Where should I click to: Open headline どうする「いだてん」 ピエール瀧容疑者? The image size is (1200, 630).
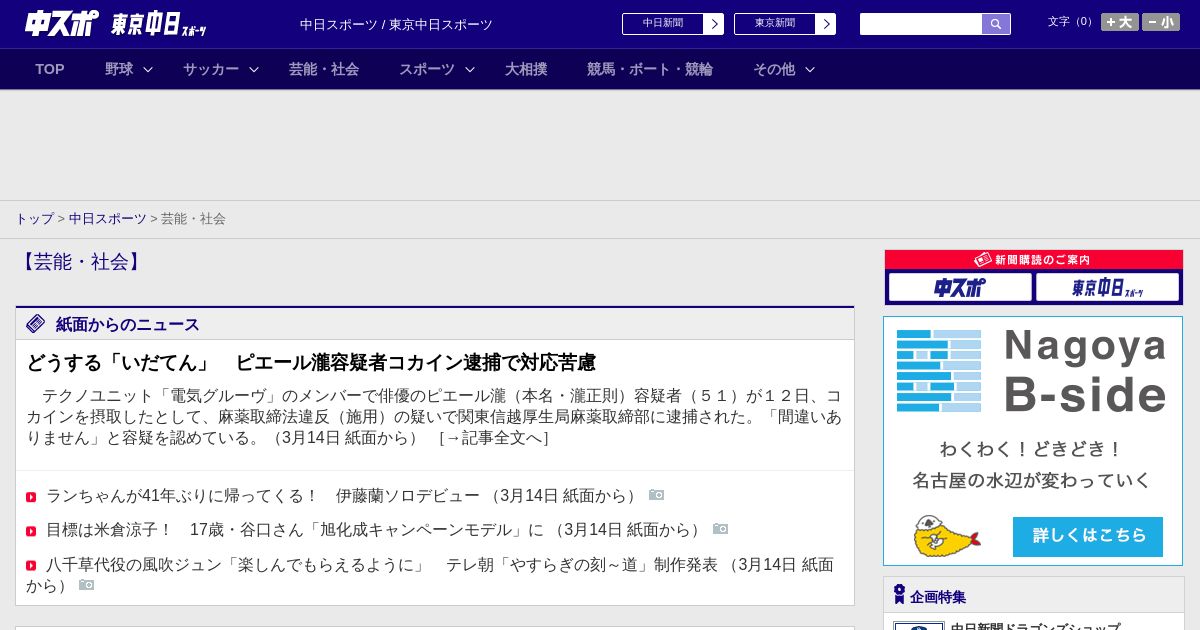pos(311,362)
